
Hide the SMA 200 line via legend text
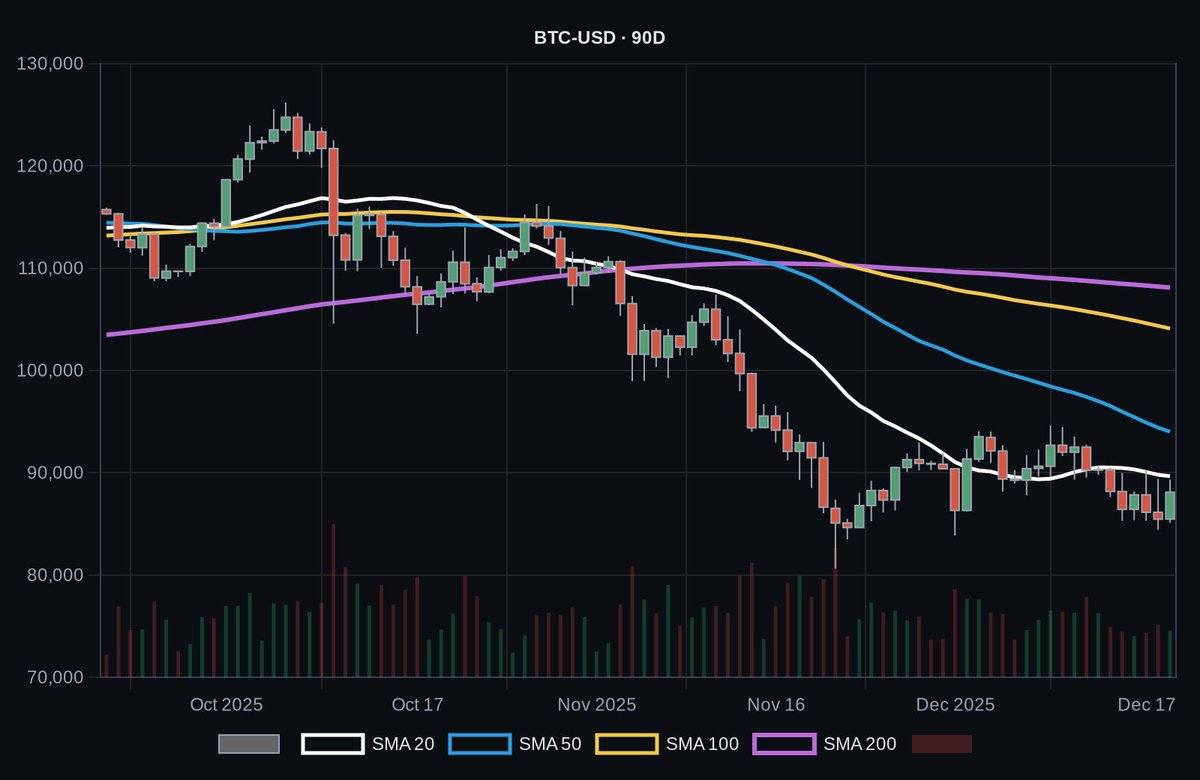coord(860,744)
